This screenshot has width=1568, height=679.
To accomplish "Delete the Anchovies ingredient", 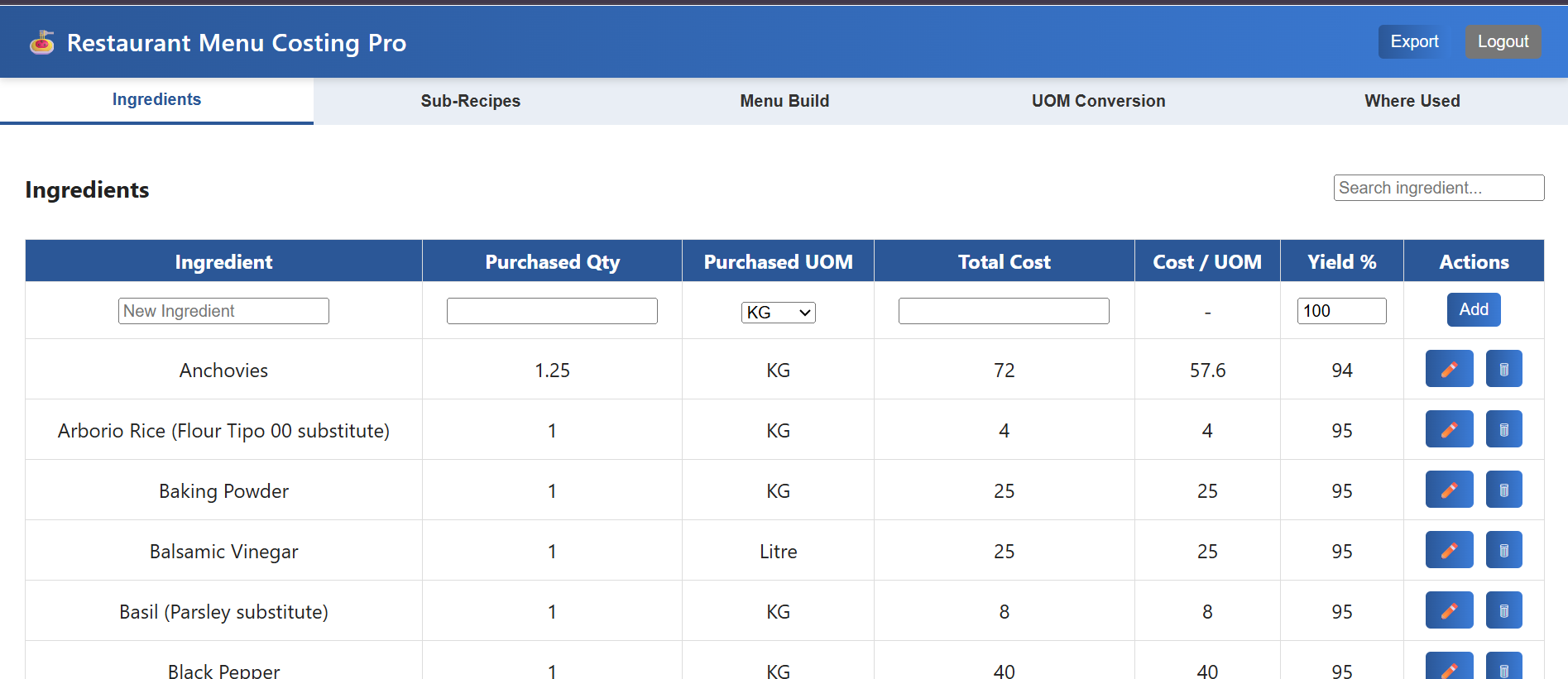I will [x=1503, y=369].
